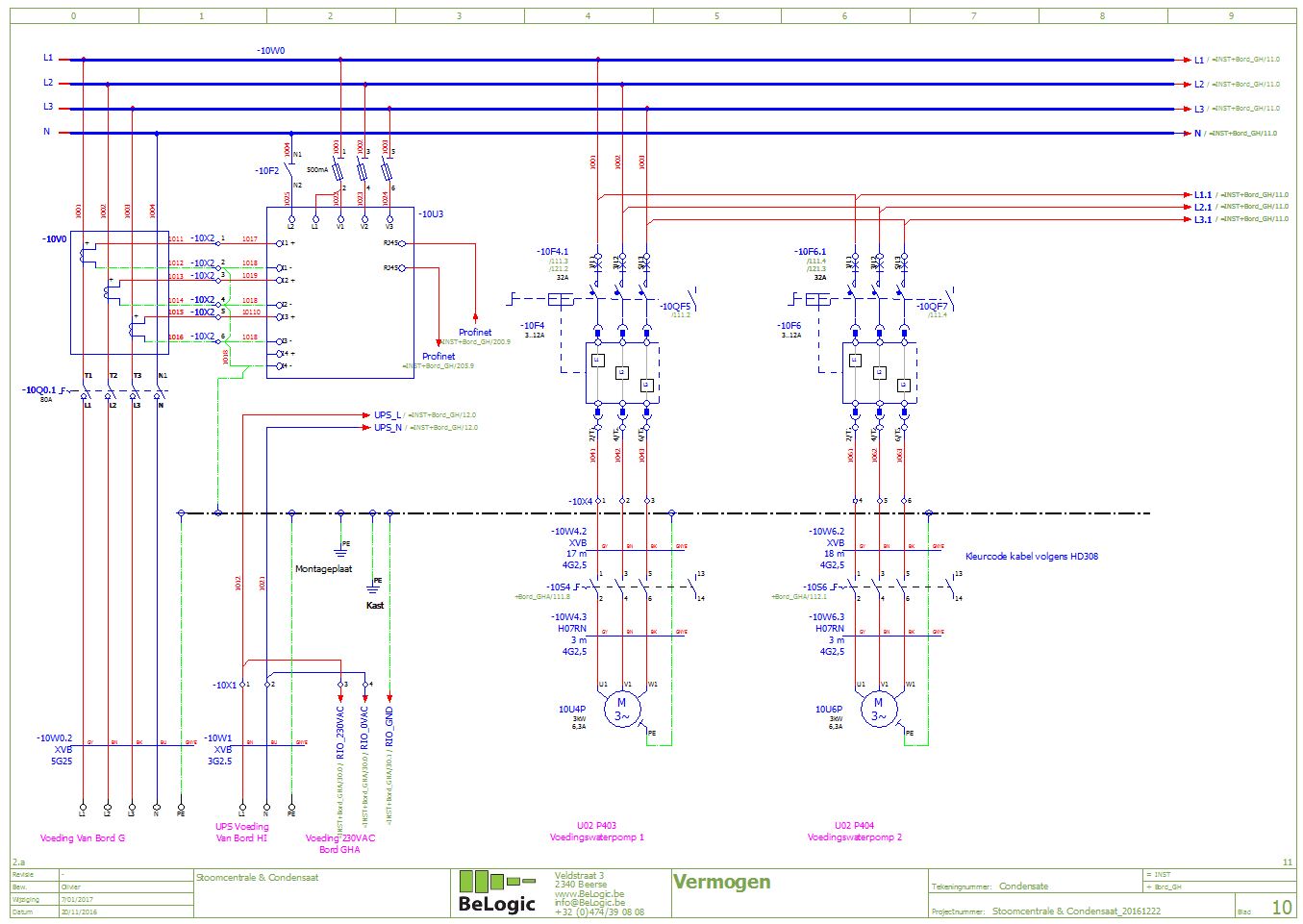Select the 'Kleurcode kabel volgens HD308' note
Image resolution: width=1303 pixels, height=924 pixels.
point(1032,557)
